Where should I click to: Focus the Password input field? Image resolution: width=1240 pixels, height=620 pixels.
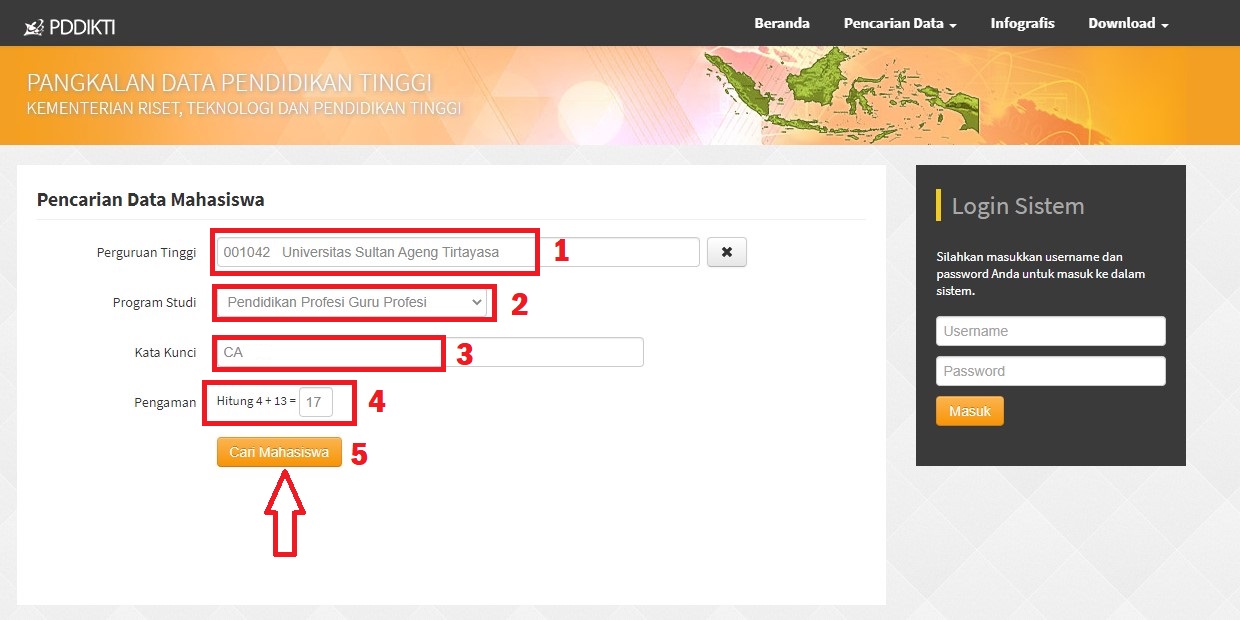coord(1050,370)
